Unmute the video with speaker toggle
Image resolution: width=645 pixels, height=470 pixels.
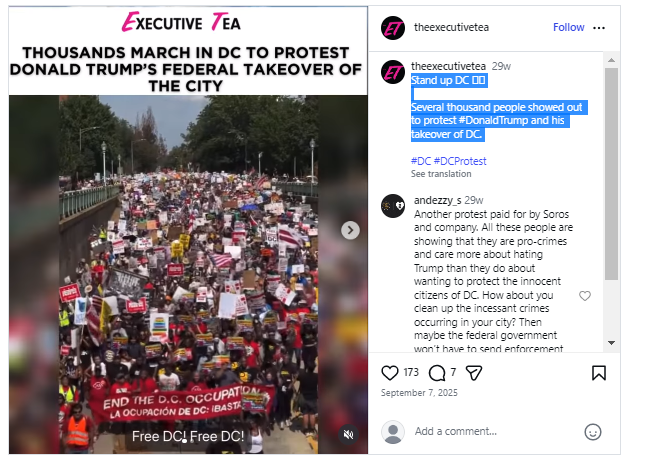click(348, 434)
